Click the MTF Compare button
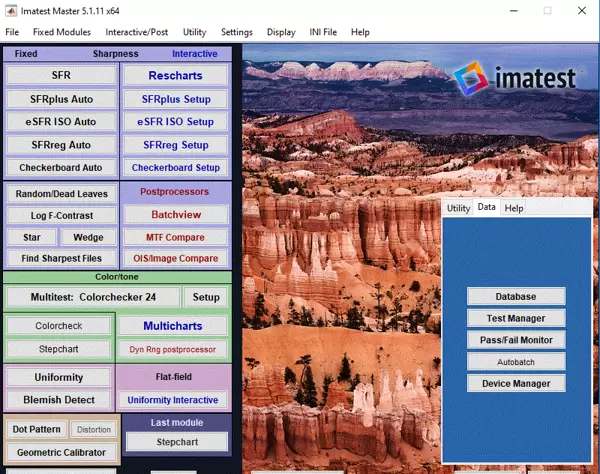Screen dimensions: 600x474 175,237
